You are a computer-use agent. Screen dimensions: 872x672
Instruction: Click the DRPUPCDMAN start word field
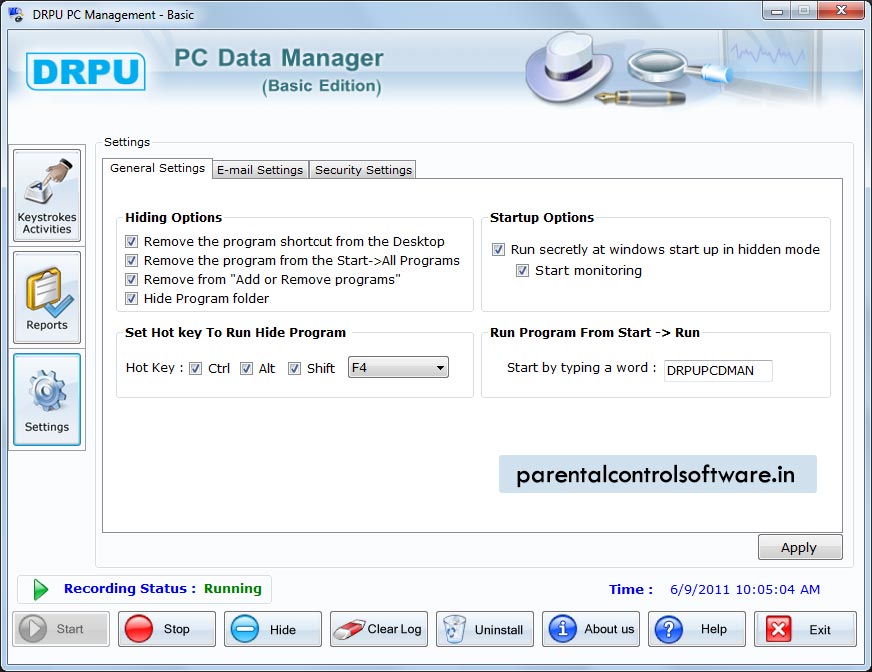click(x=718, y=370)
